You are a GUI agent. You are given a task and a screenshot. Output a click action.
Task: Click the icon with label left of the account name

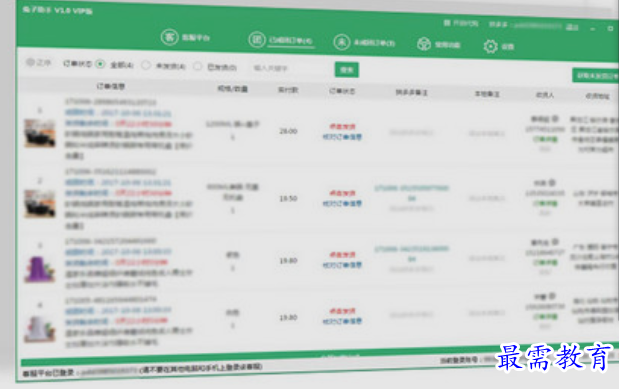[461, 23]
